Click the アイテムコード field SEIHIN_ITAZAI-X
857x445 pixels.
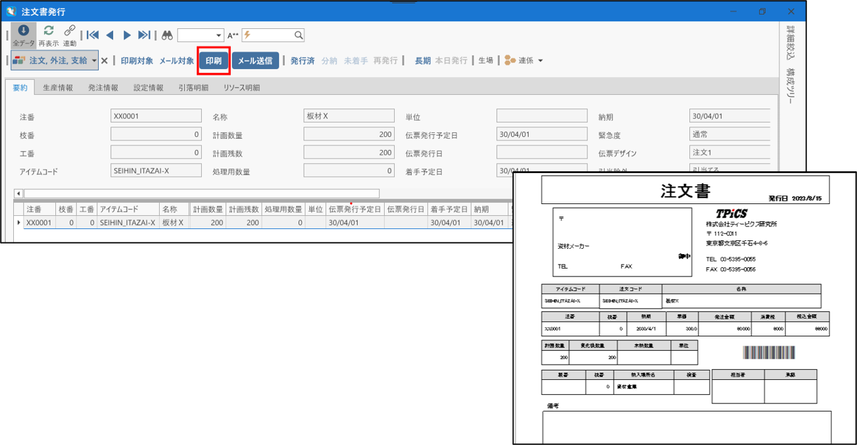click(156, 171)
